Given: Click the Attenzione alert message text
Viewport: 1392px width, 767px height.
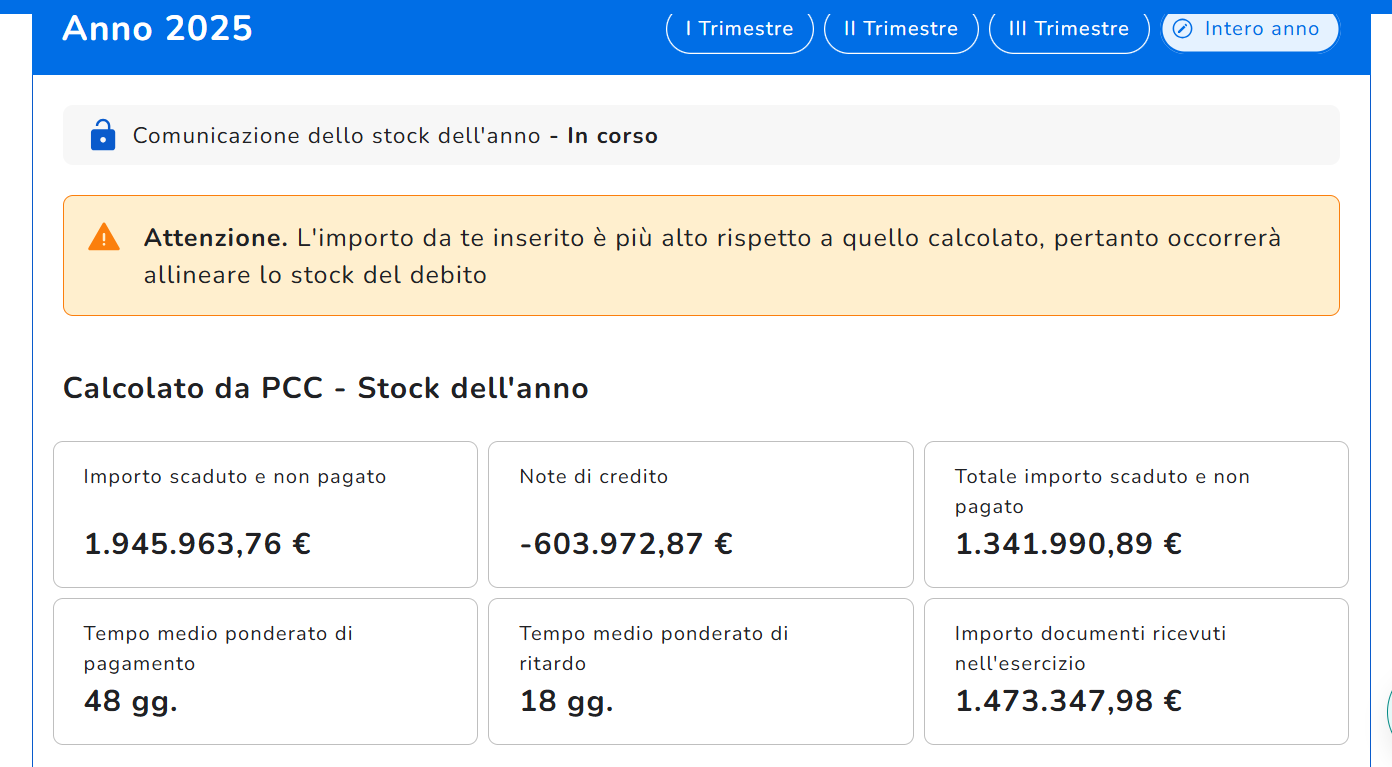Looking at the screenshot, I should [x=711, y=256].
